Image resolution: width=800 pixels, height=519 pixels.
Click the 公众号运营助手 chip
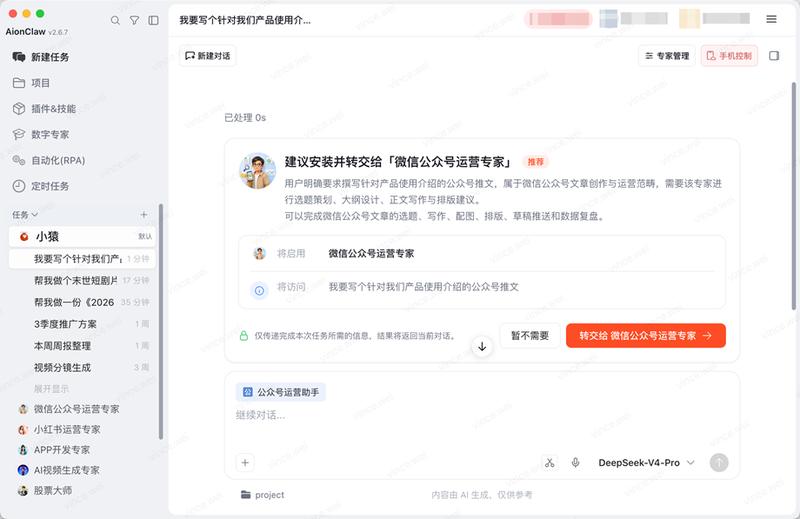pos(281,392)
